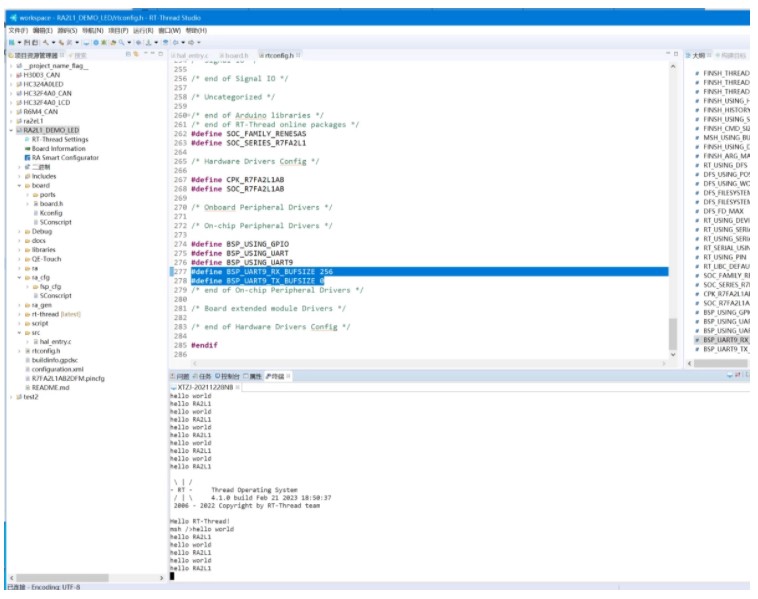This screenshot has width=758, height=599.
Task: Expand the R6M4_CAN project
Action: (x=11, y=112)
